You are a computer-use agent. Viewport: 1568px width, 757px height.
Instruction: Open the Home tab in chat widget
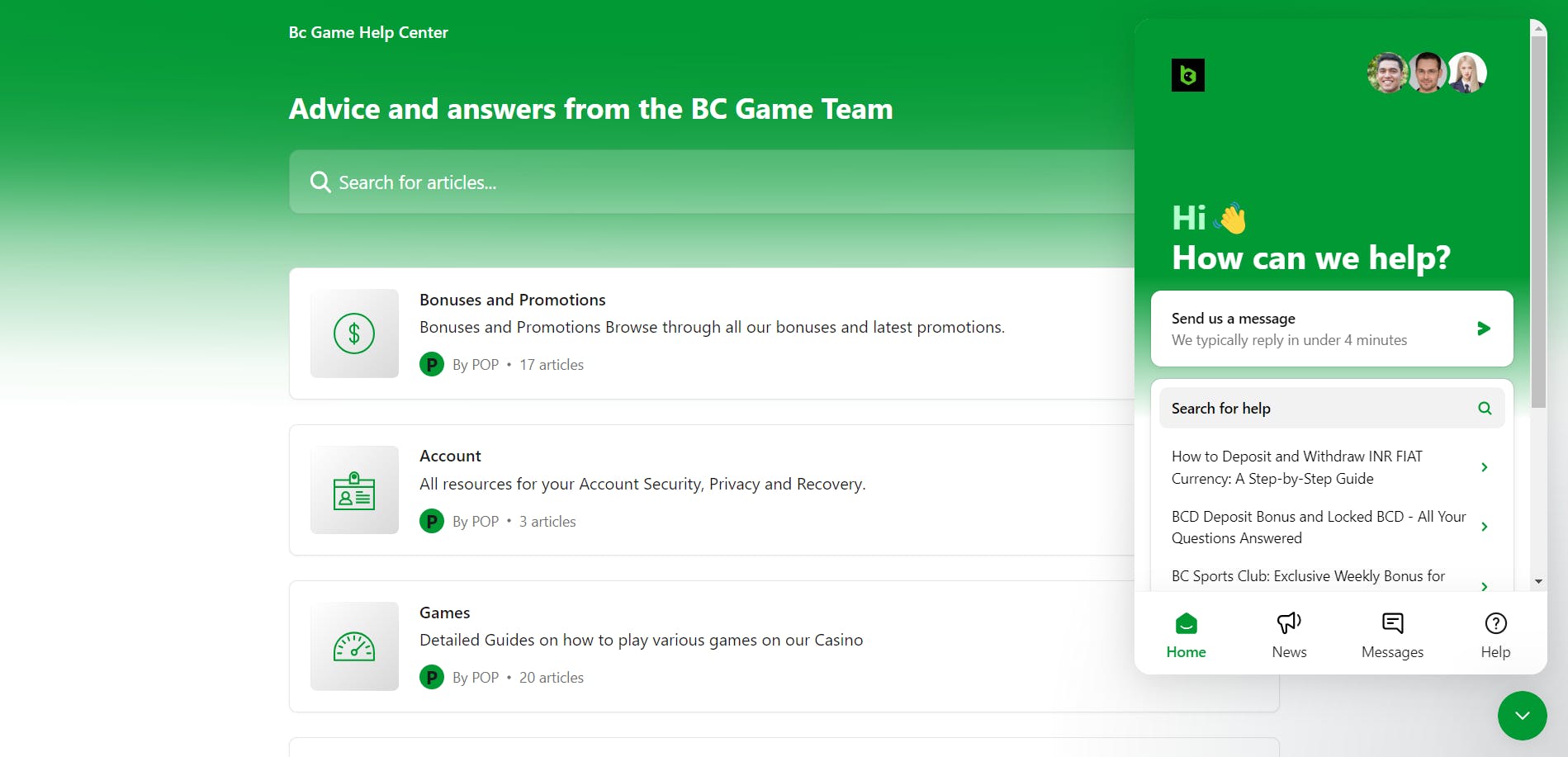point(1186,635)
